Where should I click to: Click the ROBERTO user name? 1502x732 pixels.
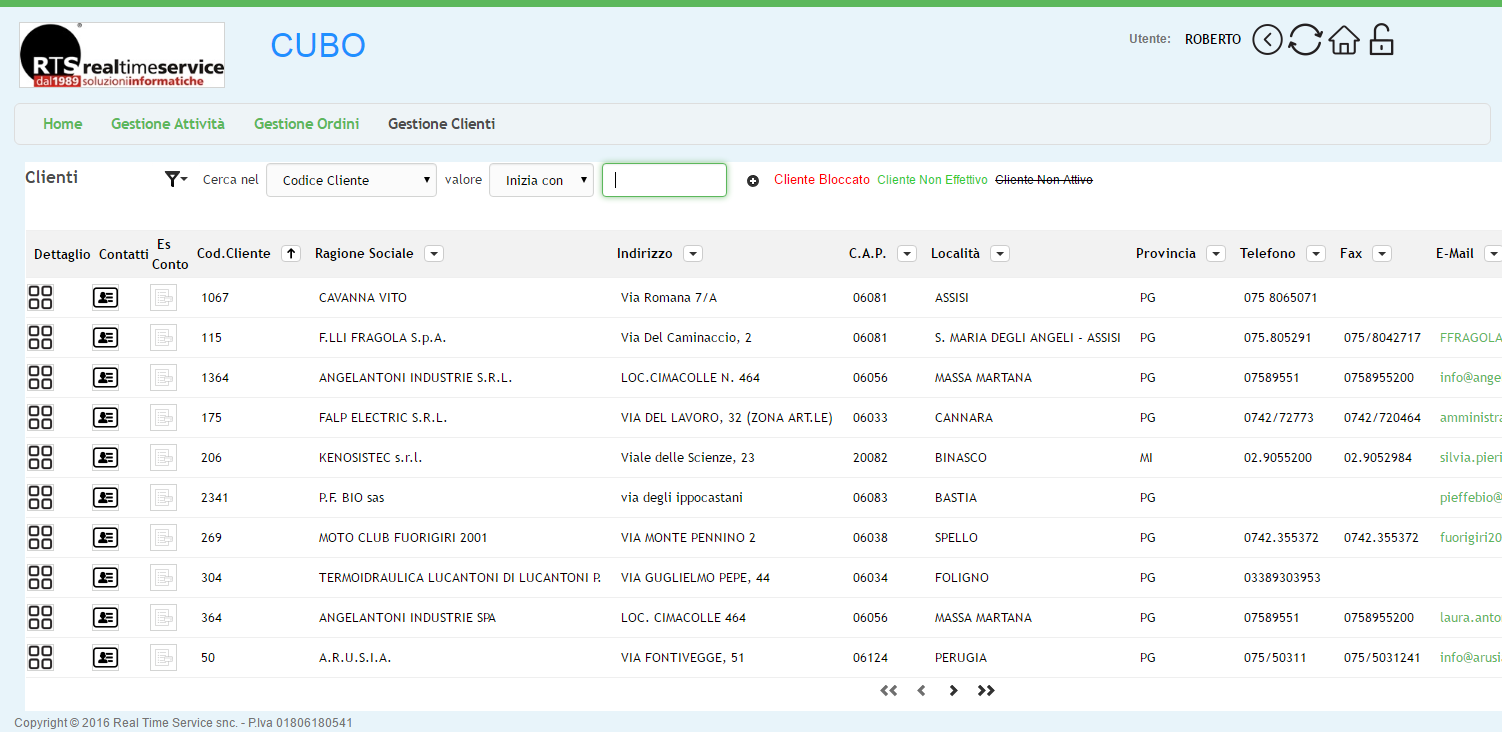pos(1213,40)
